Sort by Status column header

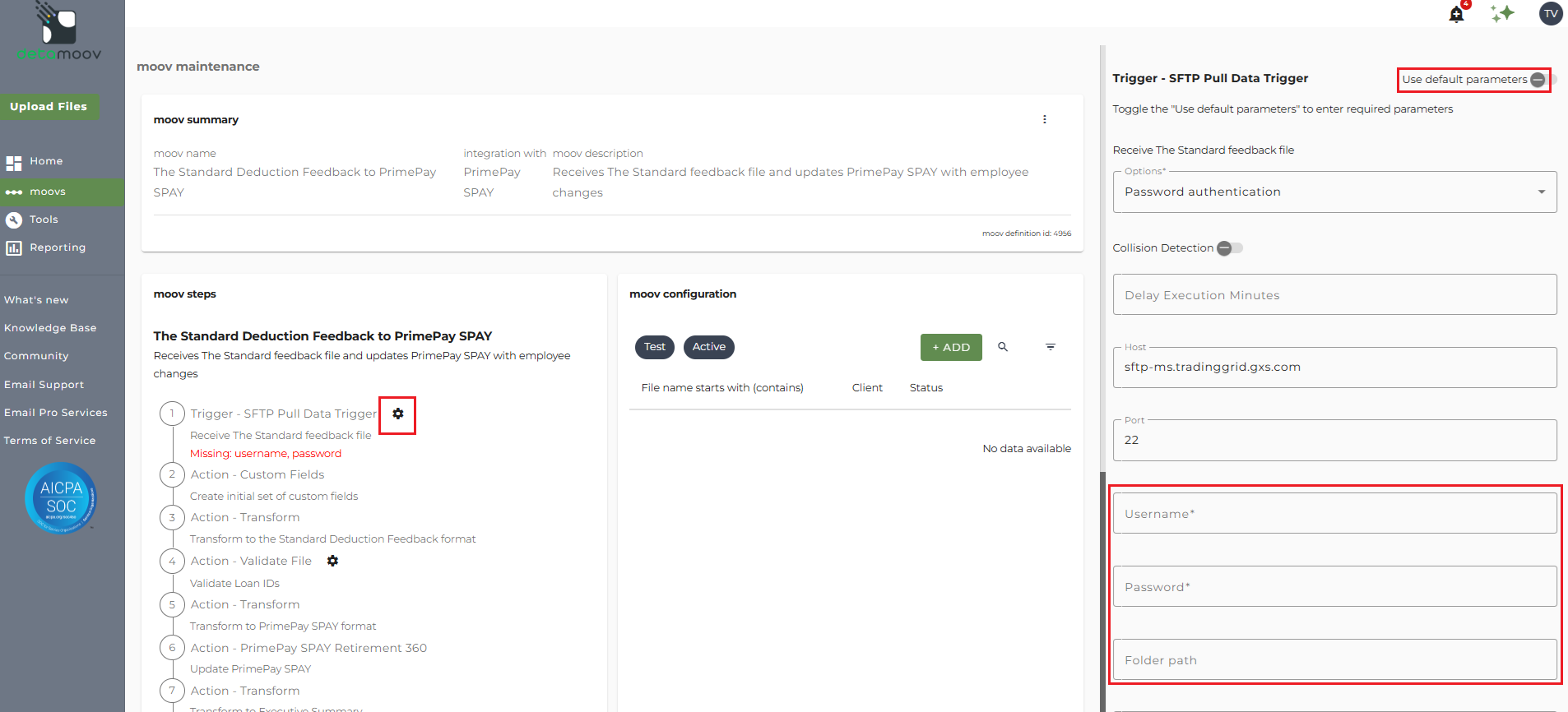pyautogui.click(x=926, y=388)
